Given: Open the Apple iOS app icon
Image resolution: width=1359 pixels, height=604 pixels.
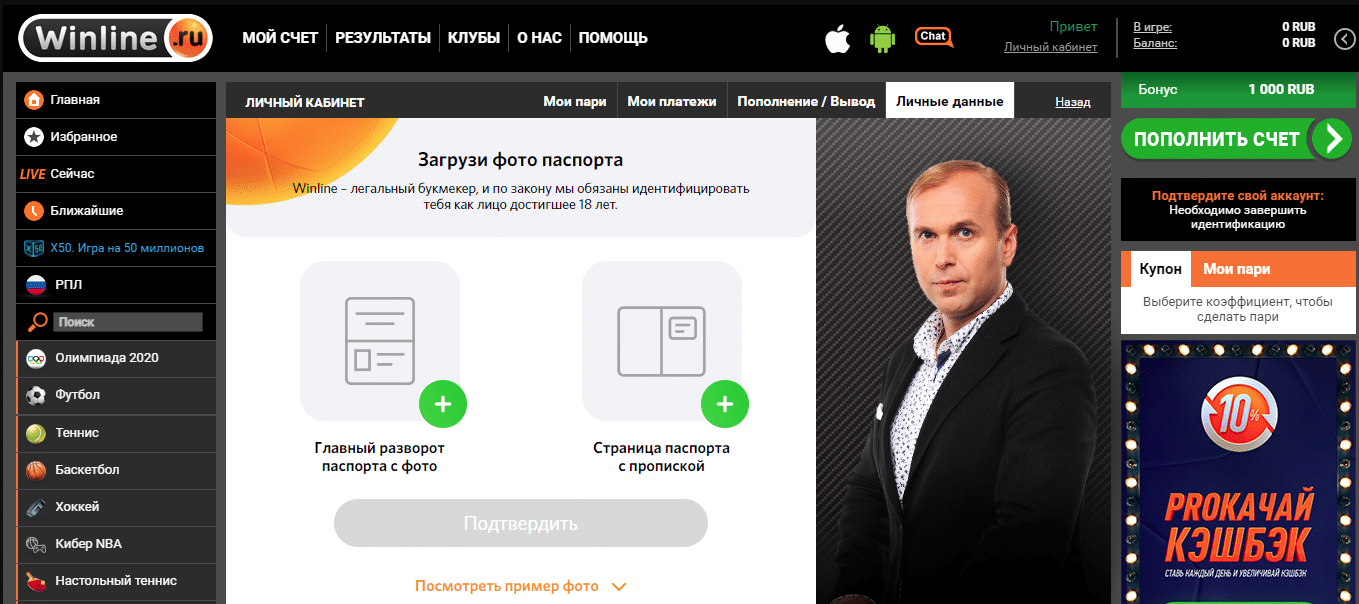Looking at the screenshot, I should pos(837,38).
